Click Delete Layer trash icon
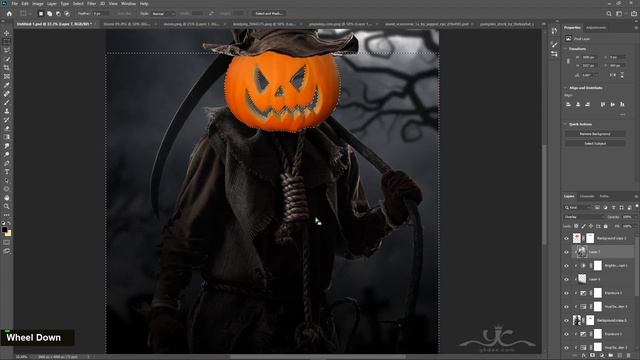The image size is (640, 360). click(x=629, y=356)
